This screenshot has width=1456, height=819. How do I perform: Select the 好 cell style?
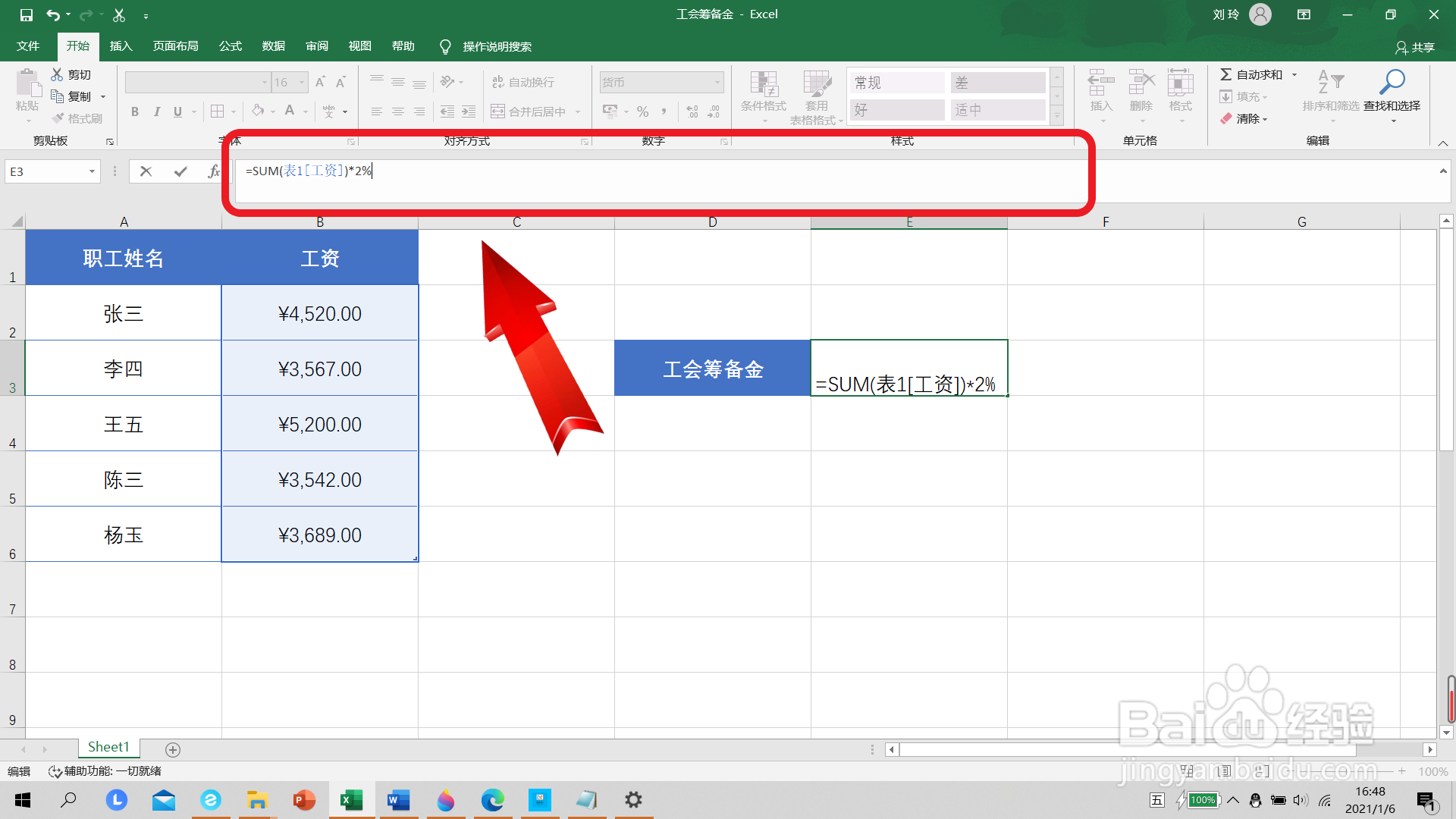point(897,110)
